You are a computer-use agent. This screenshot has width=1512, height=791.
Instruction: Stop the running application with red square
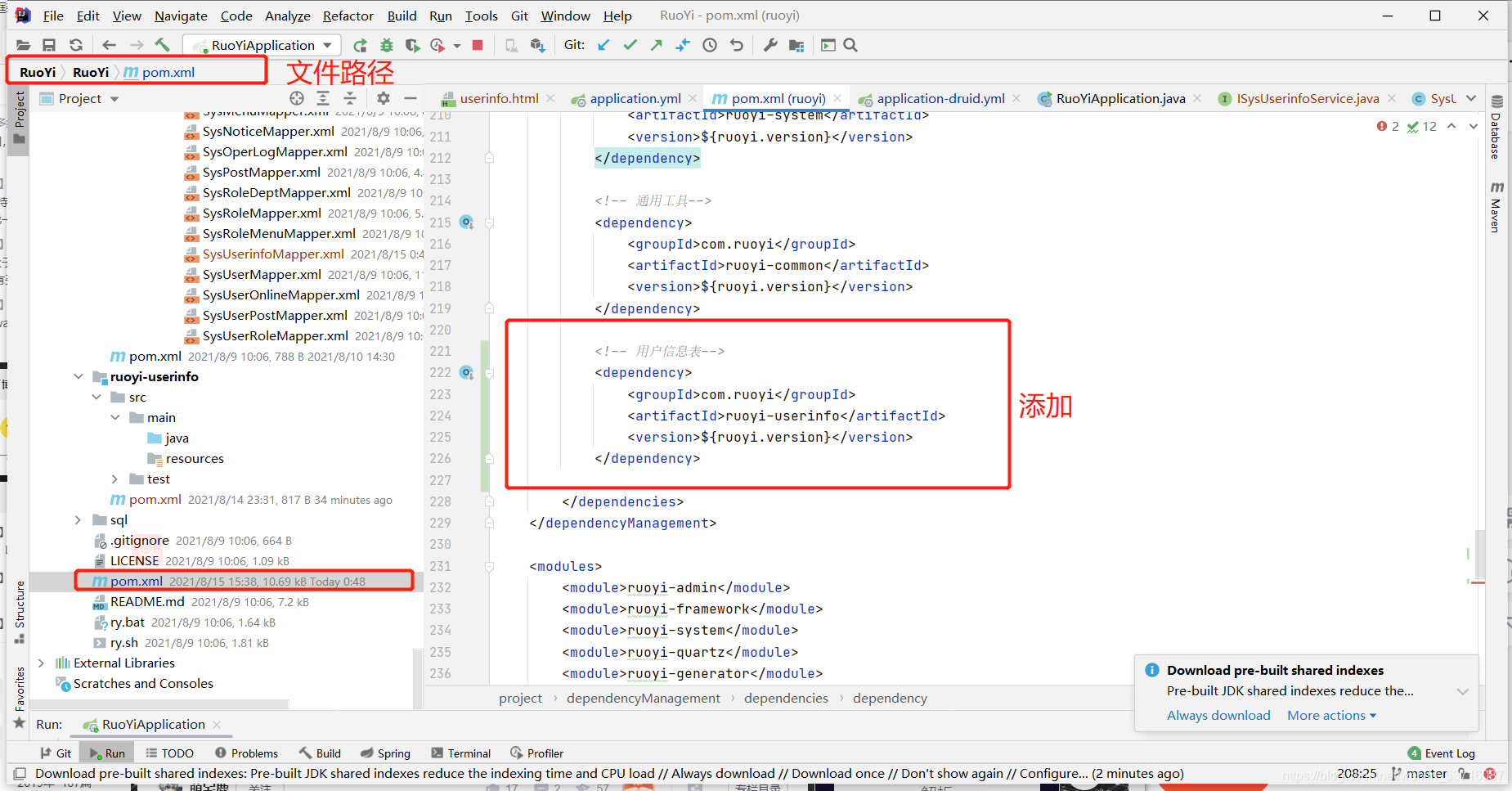478,46
